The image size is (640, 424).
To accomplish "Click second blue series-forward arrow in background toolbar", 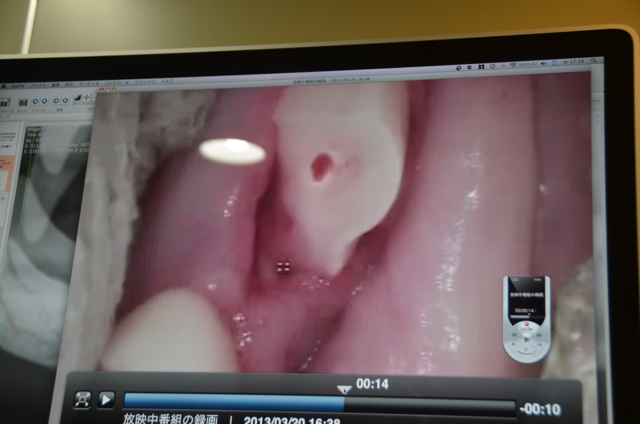I will (44, 101).
